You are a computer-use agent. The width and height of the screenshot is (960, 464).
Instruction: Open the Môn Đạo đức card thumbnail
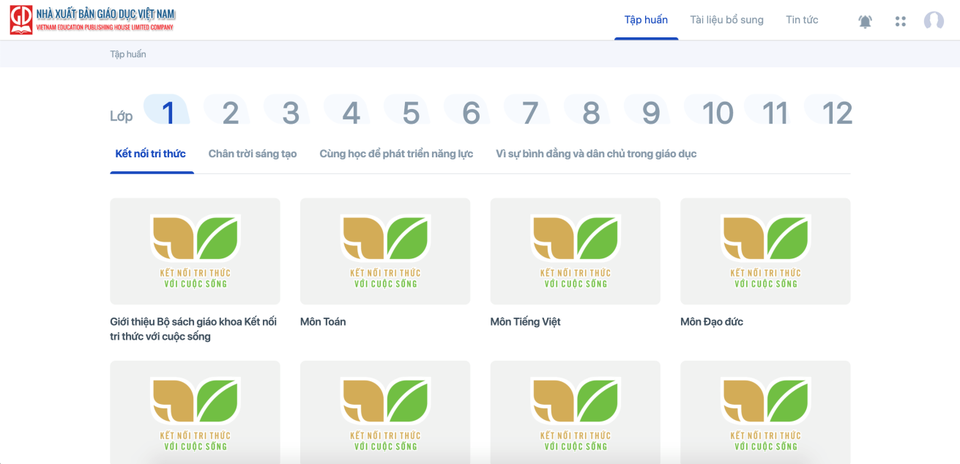pyautogui.click(x=765, y=251)
